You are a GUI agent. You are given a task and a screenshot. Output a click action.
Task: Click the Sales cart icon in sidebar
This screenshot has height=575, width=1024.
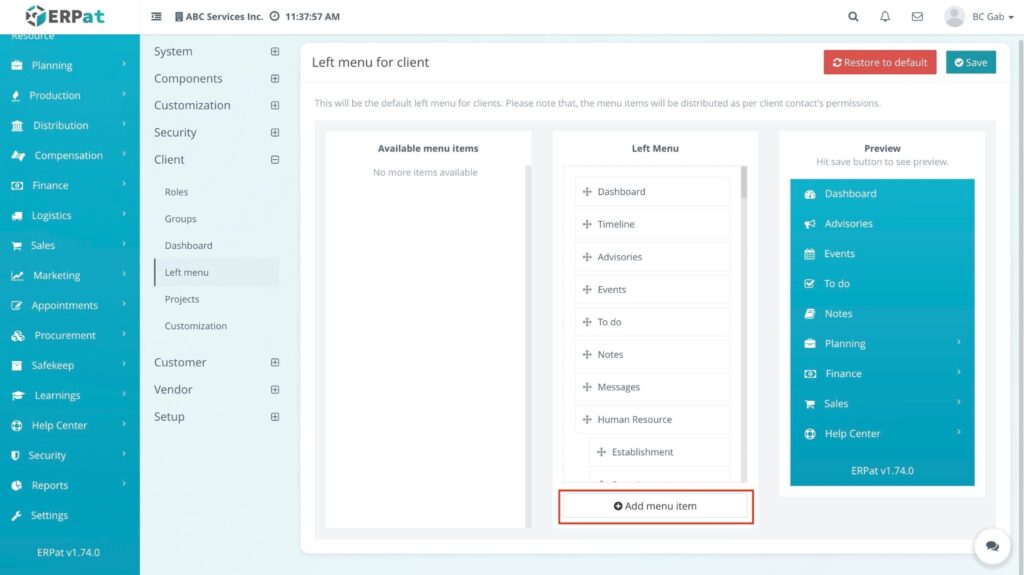point(16,246)
